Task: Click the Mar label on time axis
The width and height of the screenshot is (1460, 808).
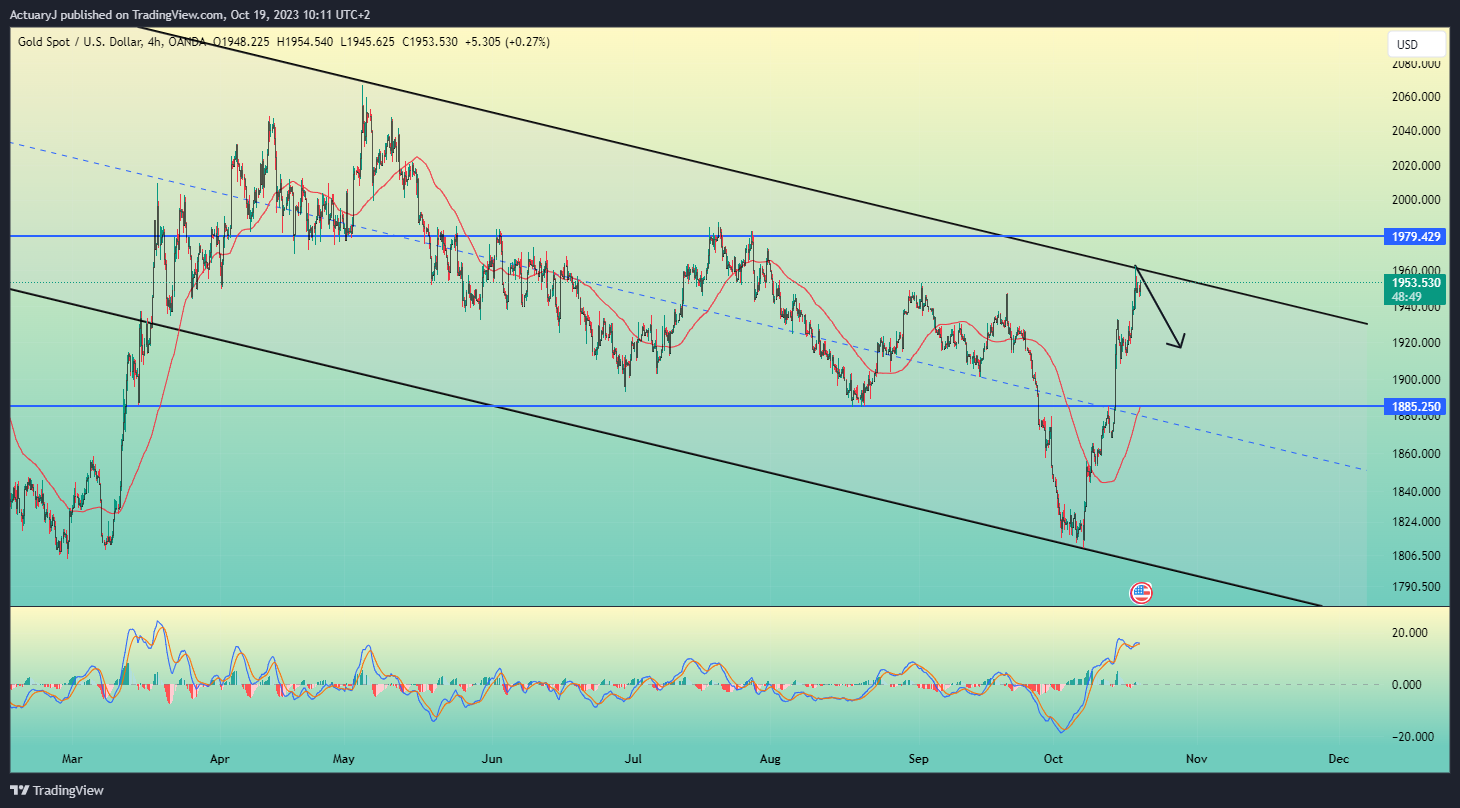Action: (x=71, y=759)
